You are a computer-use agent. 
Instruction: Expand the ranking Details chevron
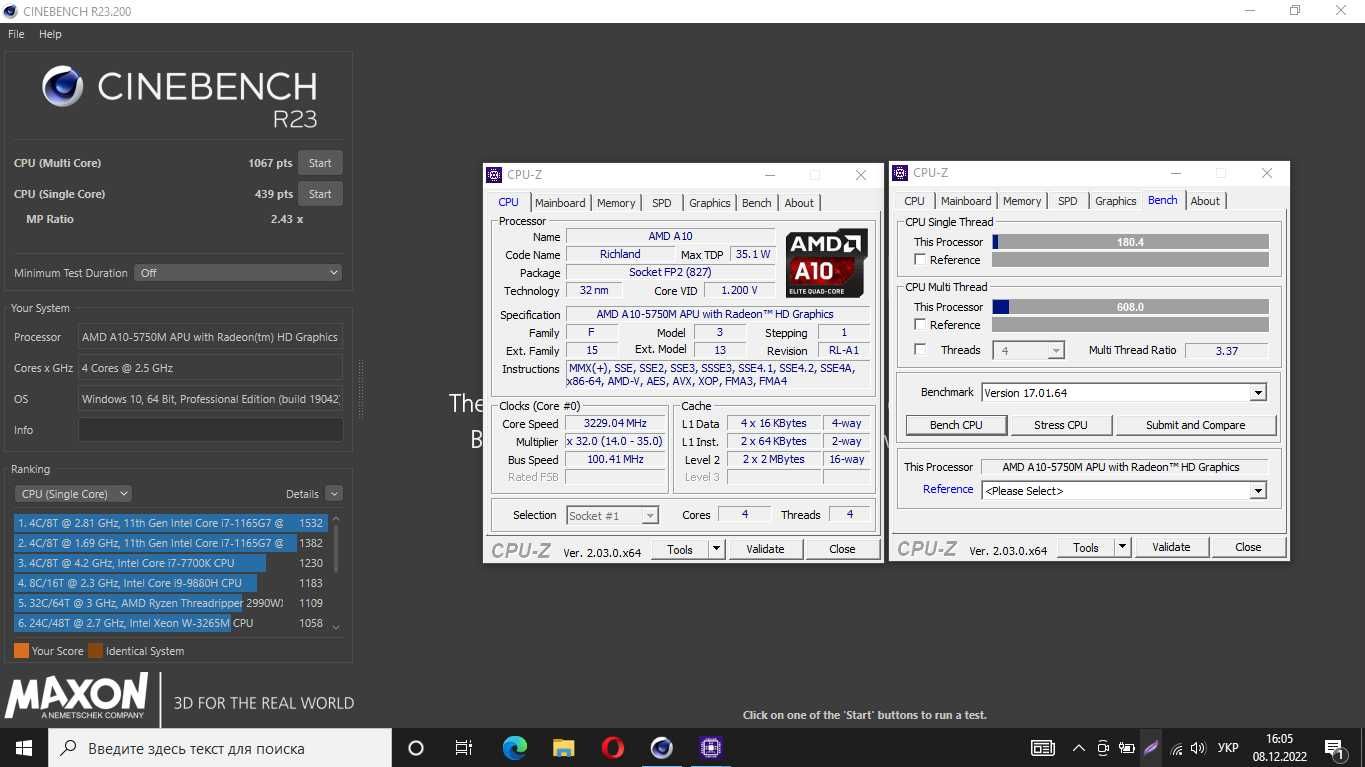coord(334,494)
